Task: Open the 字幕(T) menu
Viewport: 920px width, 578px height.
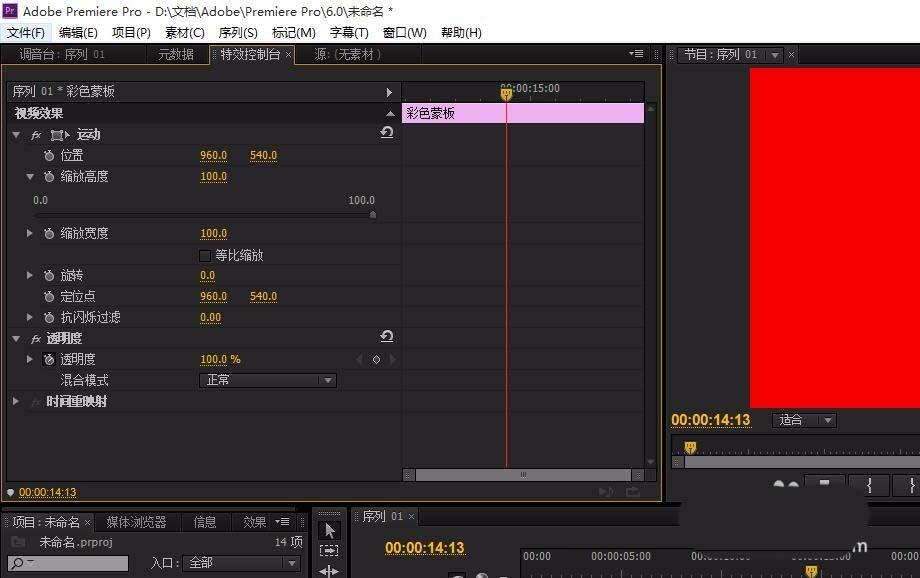Action: [x=350, y=32]
